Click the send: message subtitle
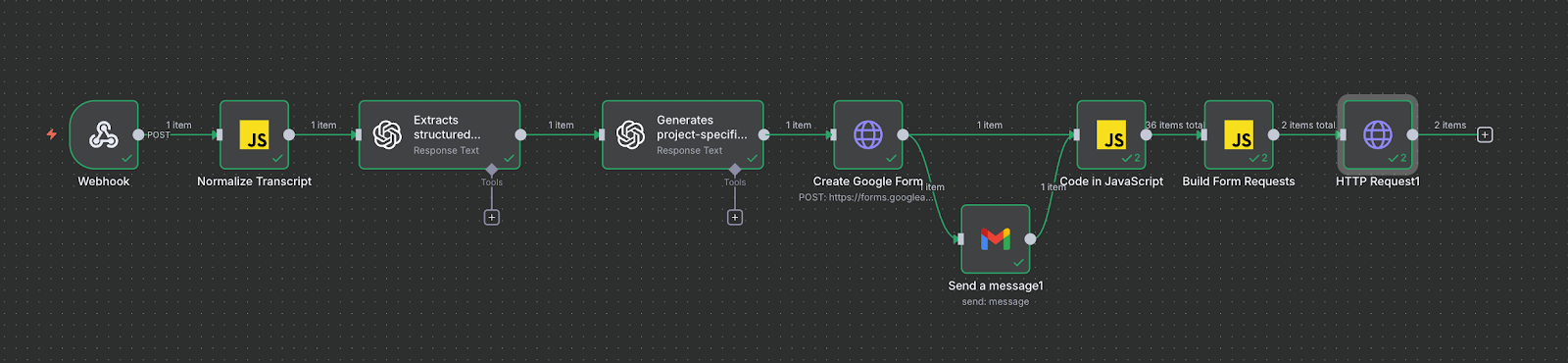This screenshot has width=1568, height=363. point(996,301)
